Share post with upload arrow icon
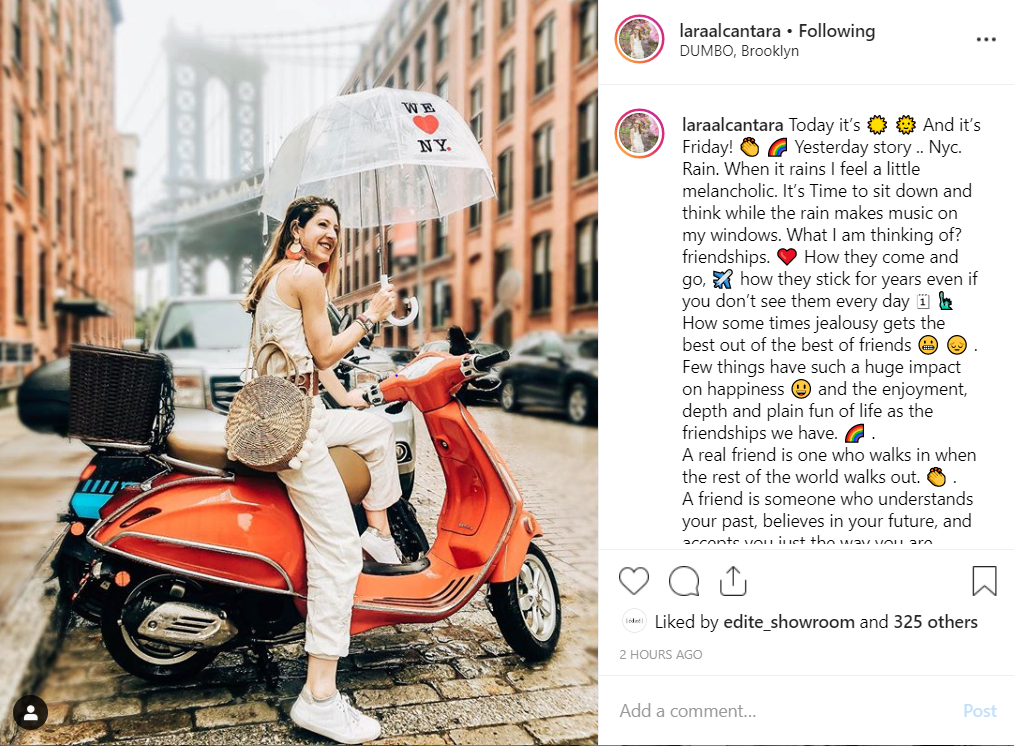The height and width of the screenshot is (746, 1014). pos(733,581)
